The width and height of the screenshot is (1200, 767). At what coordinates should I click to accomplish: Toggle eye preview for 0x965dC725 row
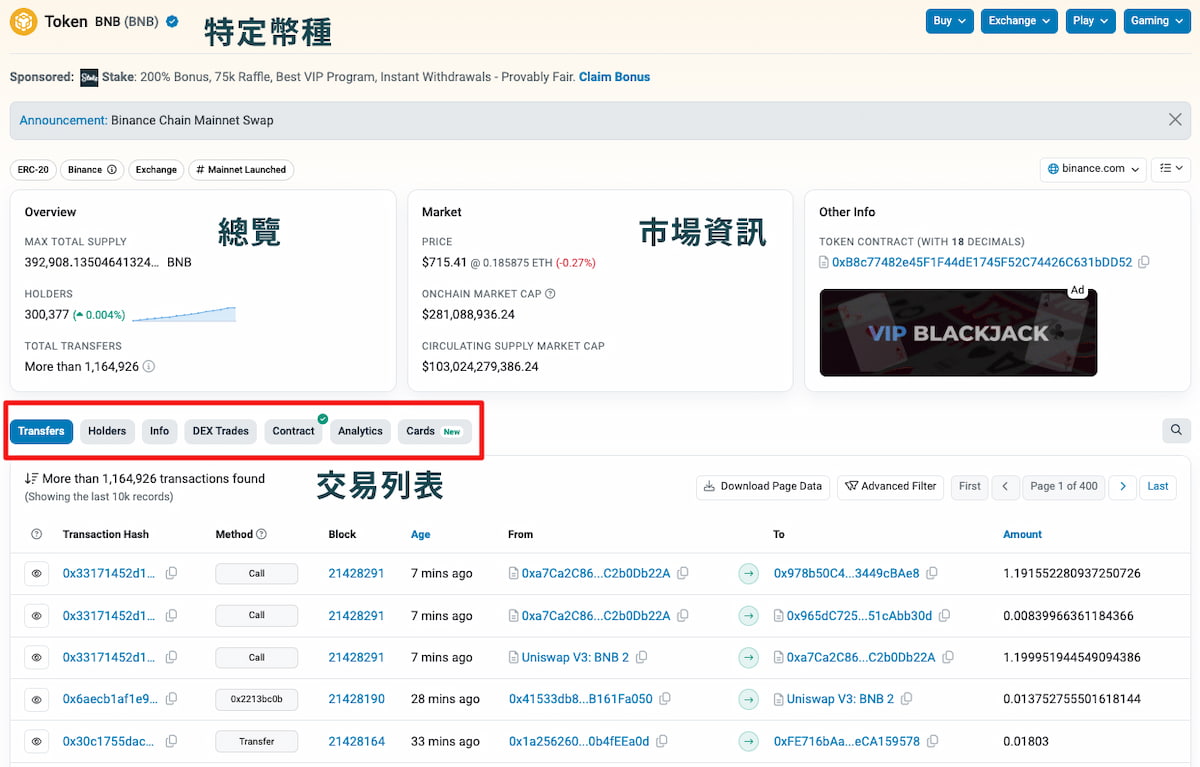tap(37, 616)
